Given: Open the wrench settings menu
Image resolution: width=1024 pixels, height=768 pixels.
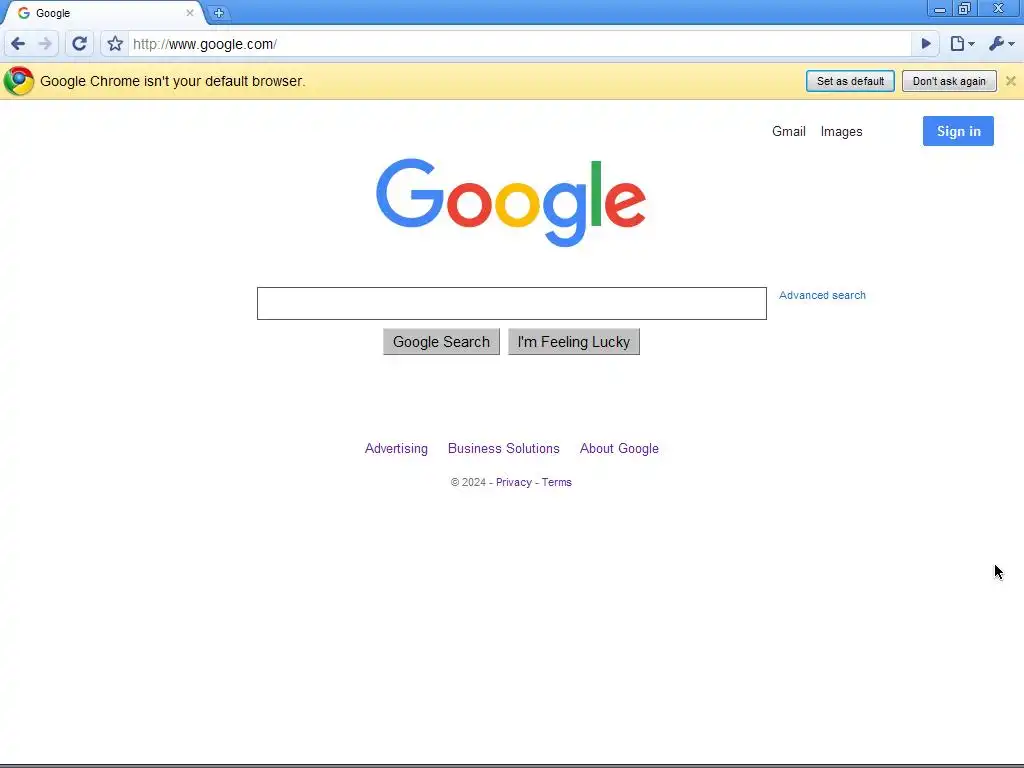Looking at the screenshot, I should click(1001, 44).
